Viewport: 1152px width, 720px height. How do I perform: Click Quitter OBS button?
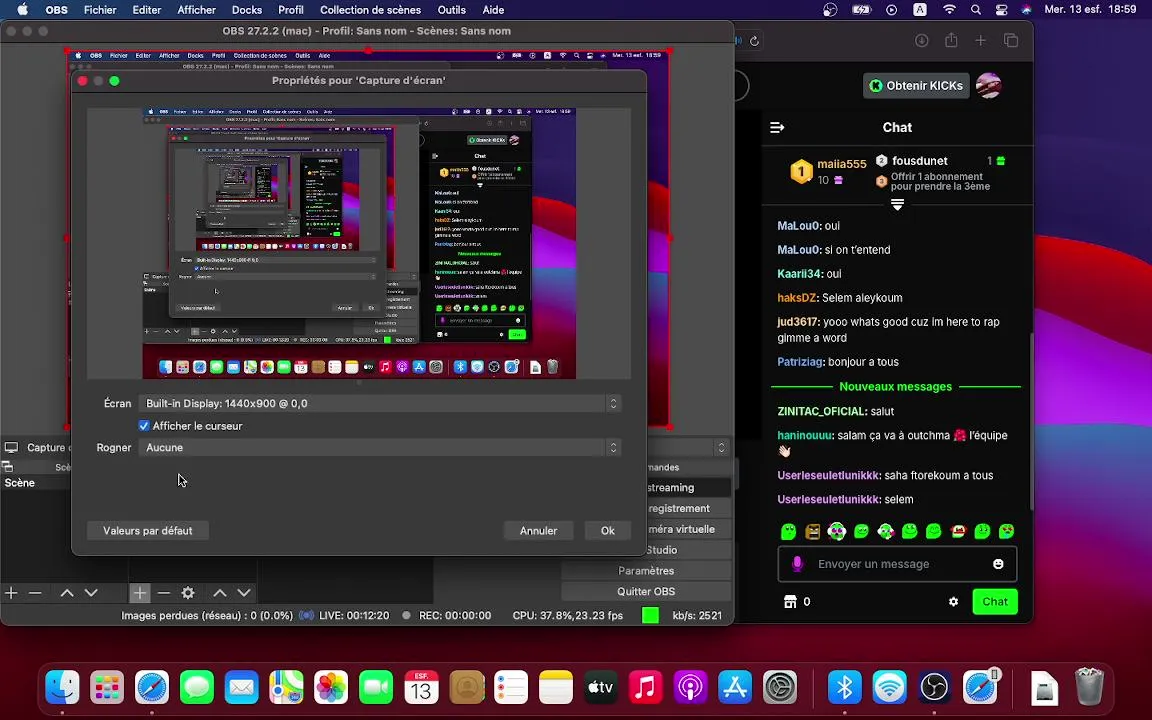[x=646, y=591]
